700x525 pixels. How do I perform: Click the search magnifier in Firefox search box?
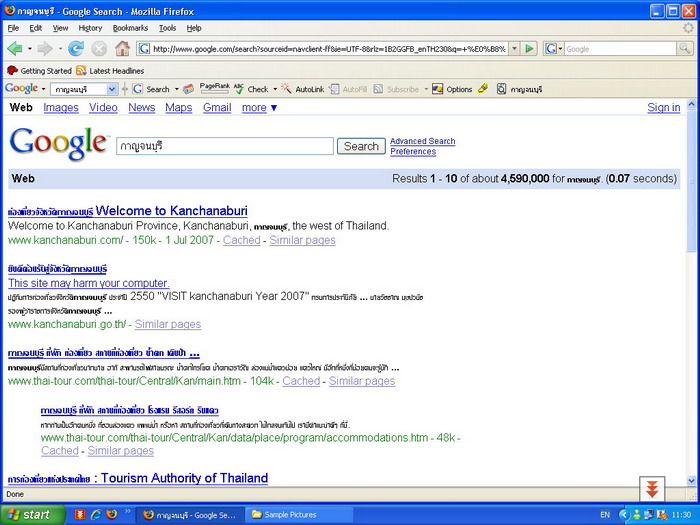[x=684, y=48]
